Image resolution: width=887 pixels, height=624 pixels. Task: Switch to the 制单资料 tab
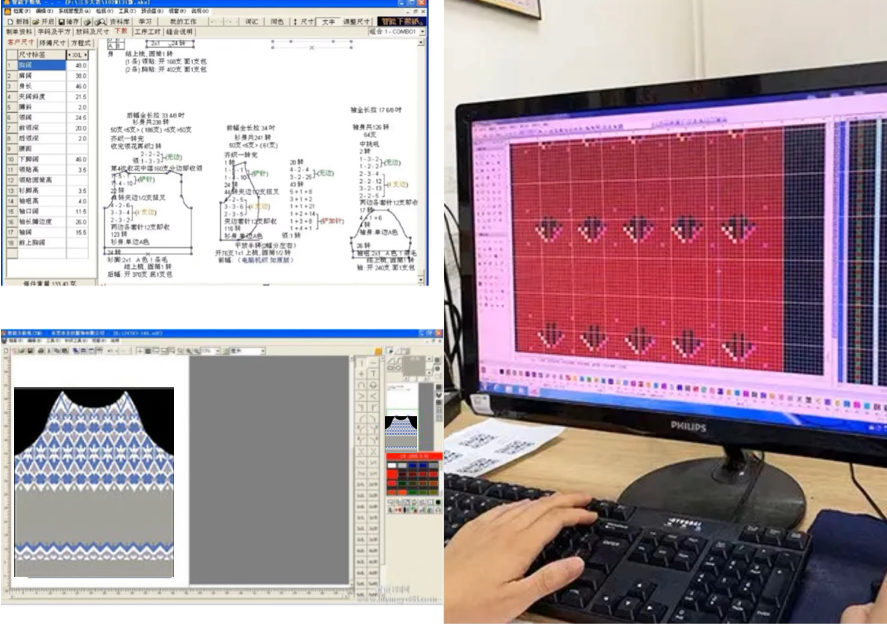[19, 32]
